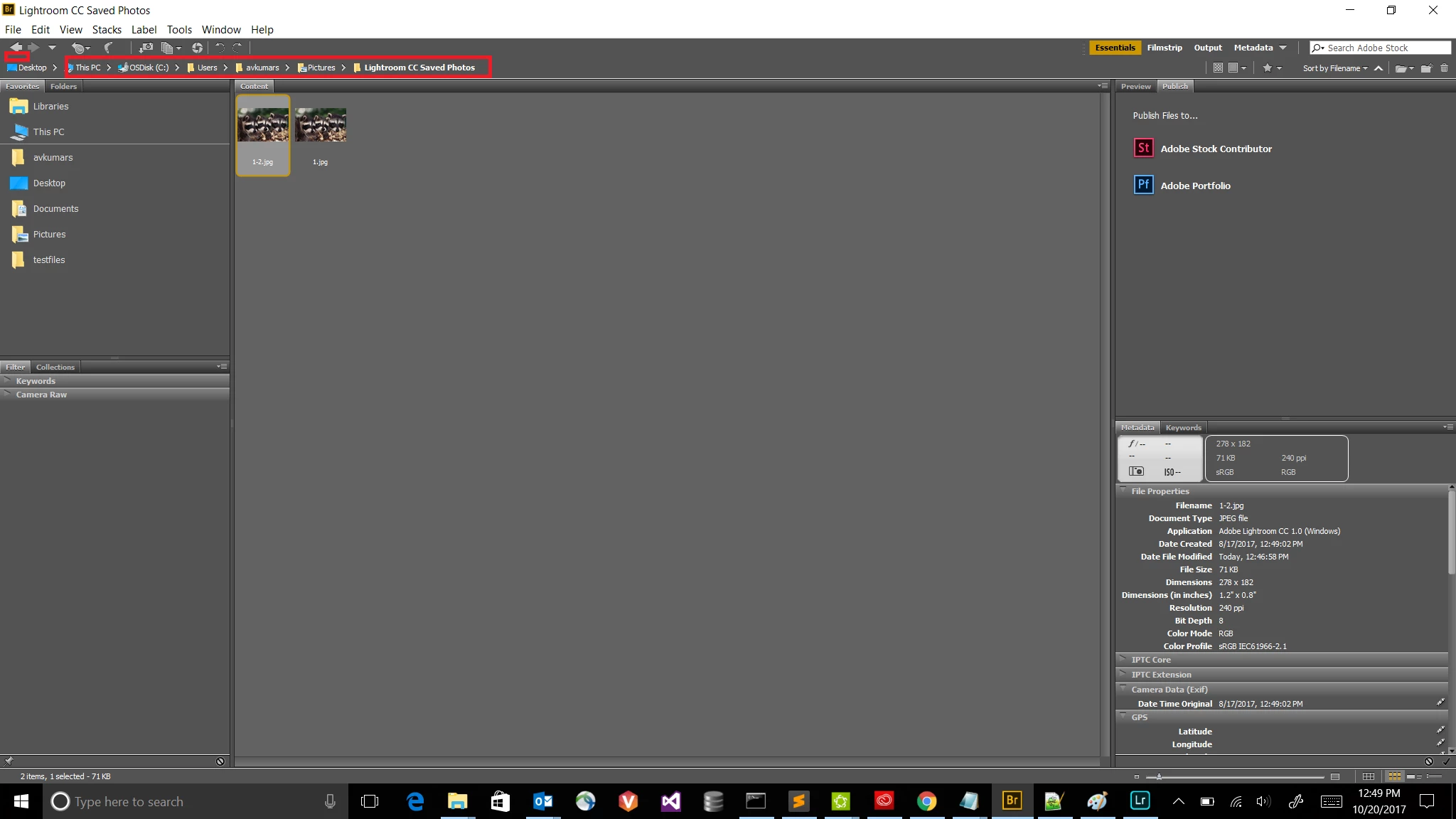Click the thumbnail size slider handle
The height and width of the screenshot is (819, 1456).
[1159, 776]
